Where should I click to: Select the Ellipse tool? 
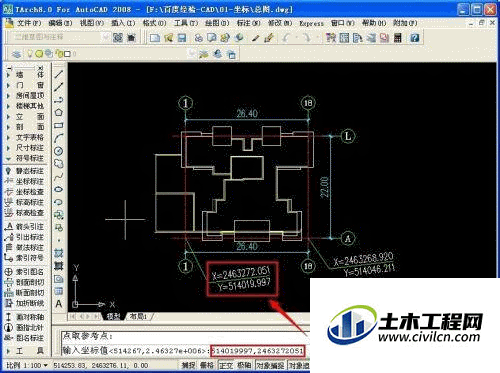pyautogui.click(x=59, y=189)
